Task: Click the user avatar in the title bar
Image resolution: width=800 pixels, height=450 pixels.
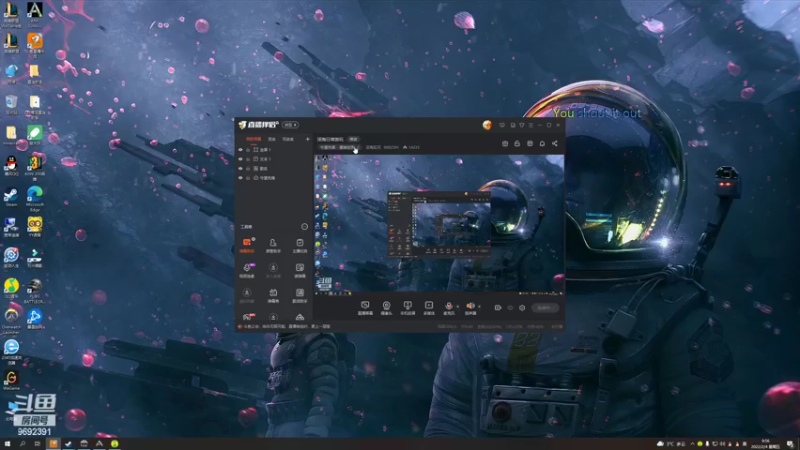Action: [487, 125]
